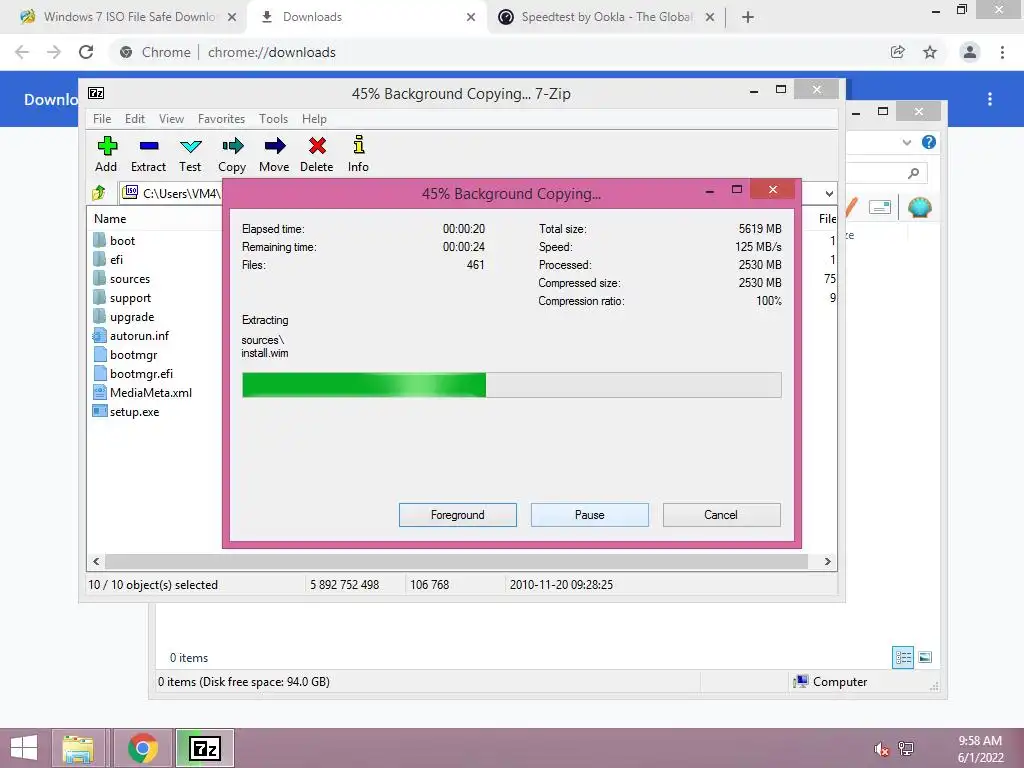Click the Chrome share page icon

pyautogui.click(x=898, y=52)
